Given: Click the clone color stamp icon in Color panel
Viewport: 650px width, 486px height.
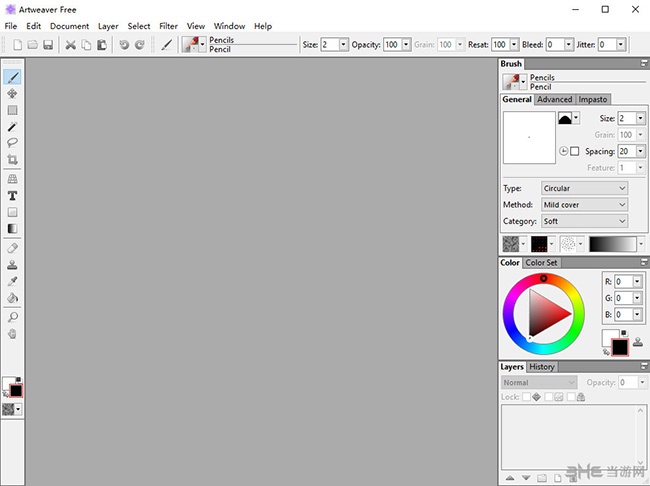Looking at the screenshot, I should coord(638,342).
